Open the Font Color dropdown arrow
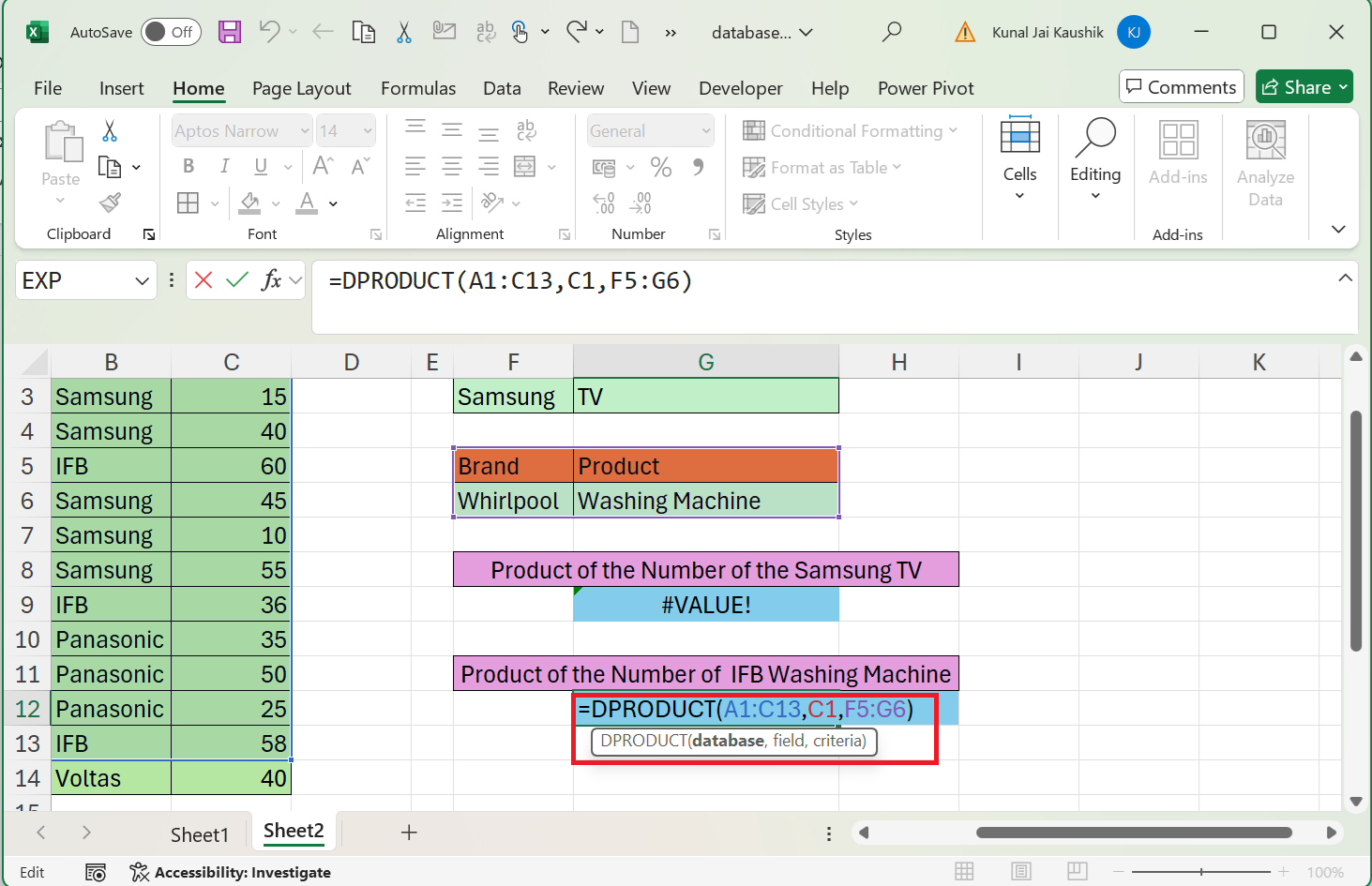 click(332, 203)
